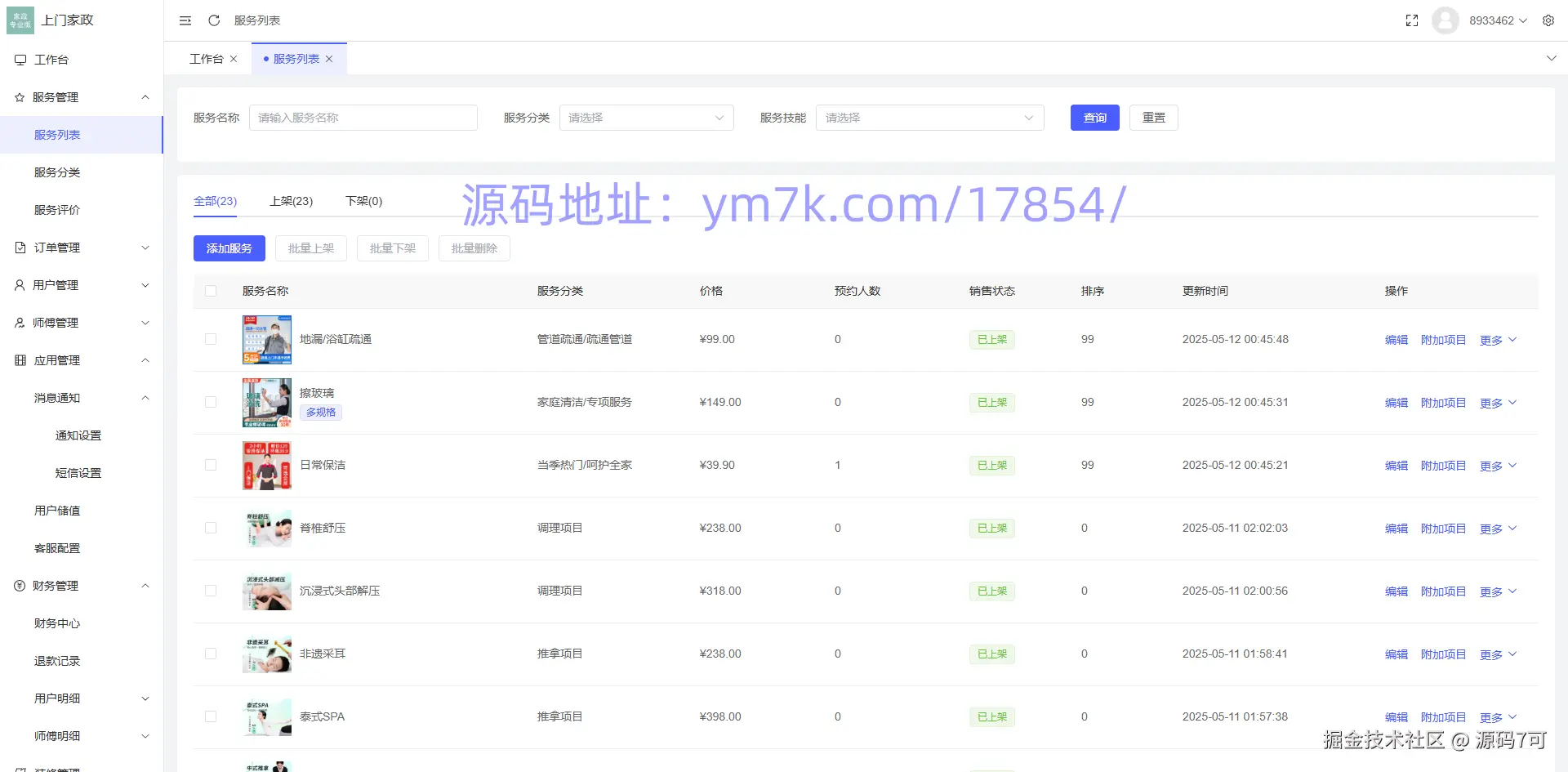Open 短信设置 in the sidebar
1568x772 pixels.
tap(78, 473)
